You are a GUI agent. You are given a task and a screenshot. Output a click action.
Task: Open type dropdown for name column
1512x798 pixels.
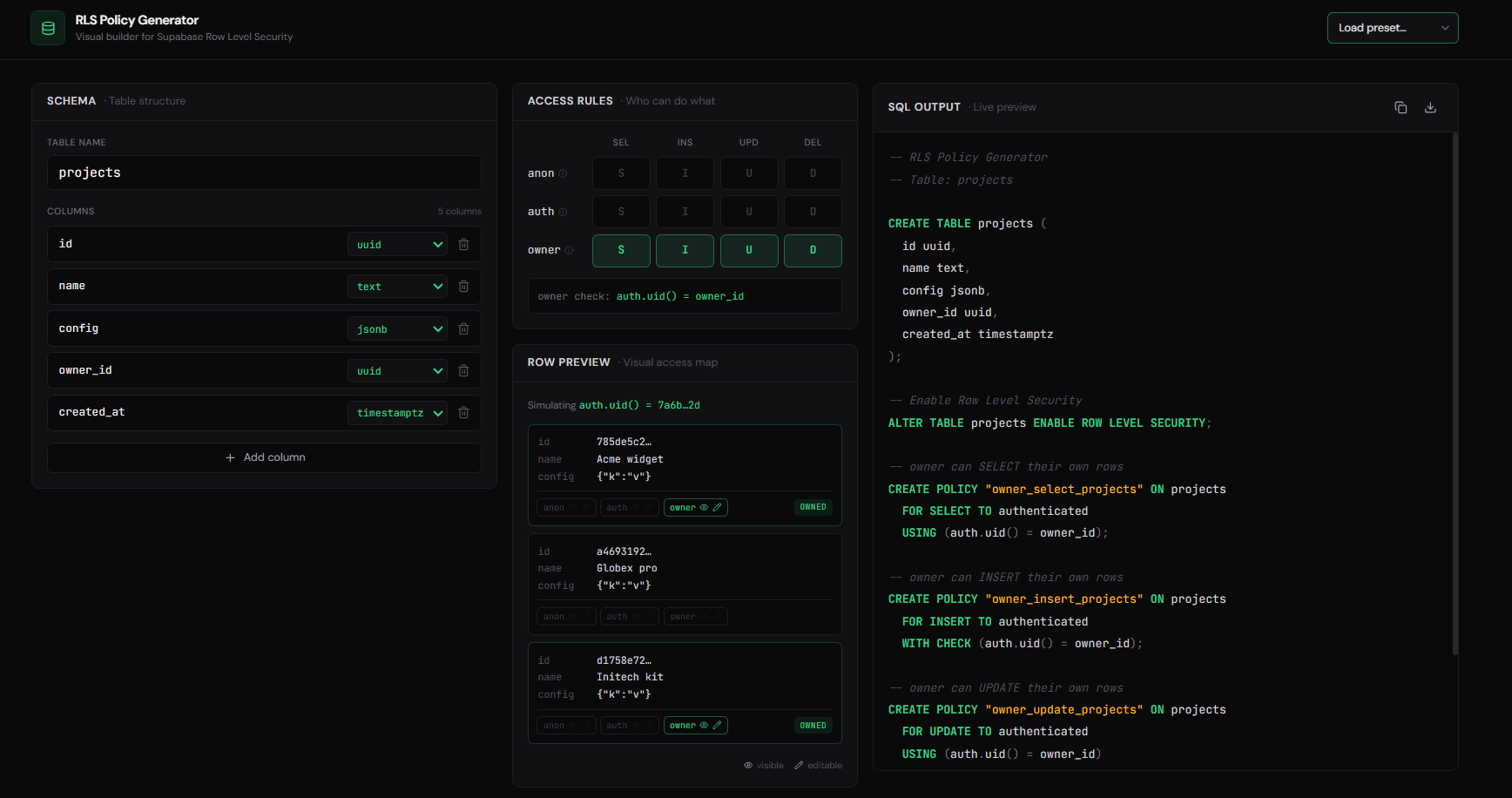397,287
